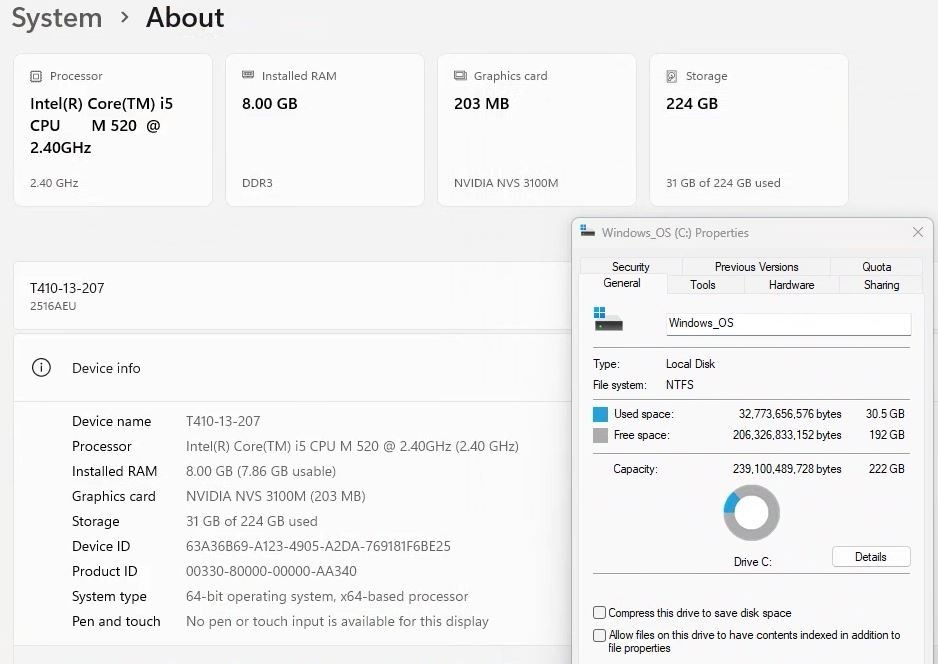938x664 pixels.
Task: Click the blue Used space color swatch
Action: coord(600,414)
